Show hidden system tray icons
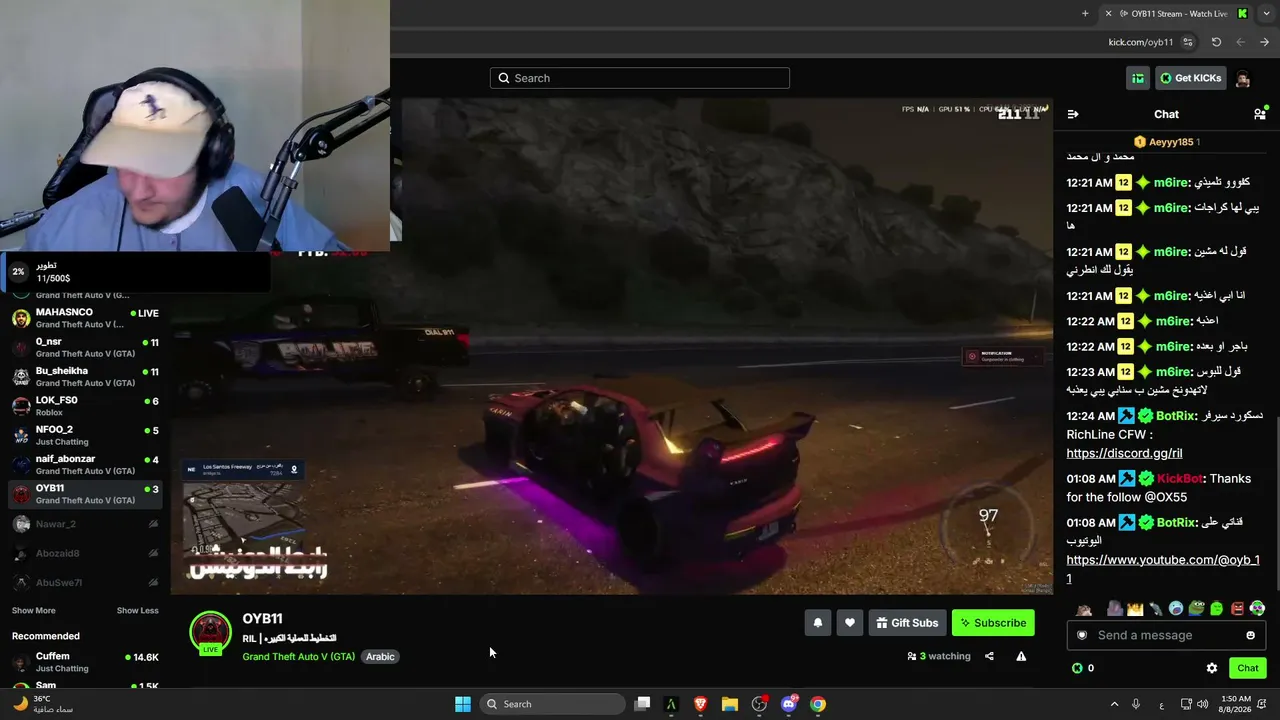Image resolution: width=1280 pixels, height=720 pixels. (1113, 704)
